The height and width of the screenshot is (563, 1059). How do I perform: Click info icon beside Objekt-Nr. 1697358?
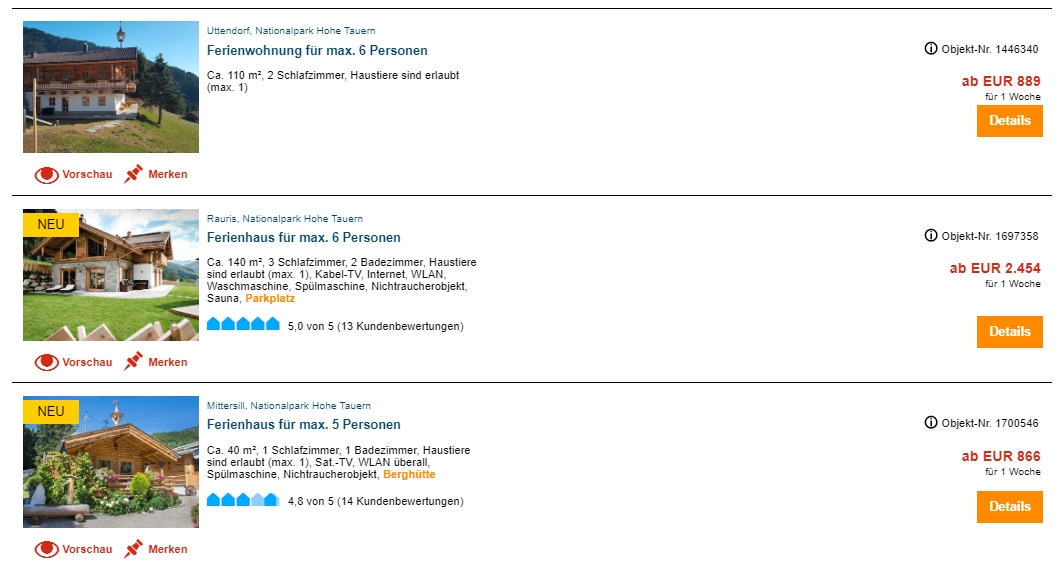click(931, 236)
